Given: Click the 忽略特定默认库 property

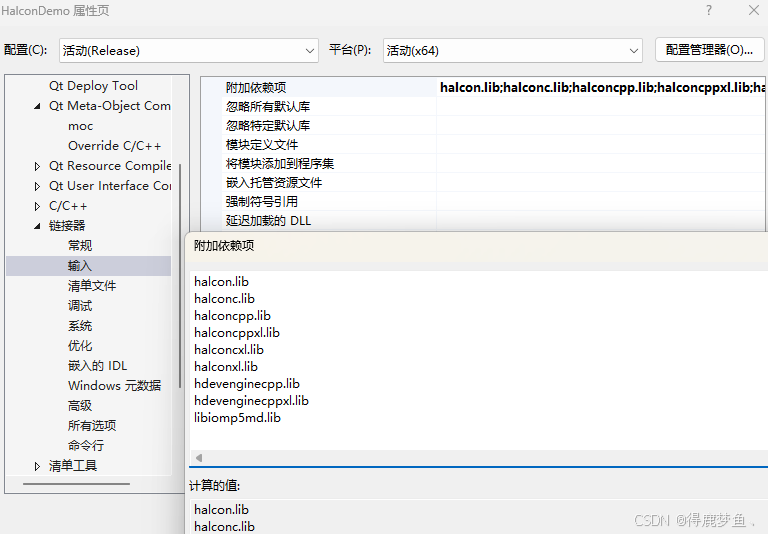Looking at the screenshot, I should [x=268, y=125].
